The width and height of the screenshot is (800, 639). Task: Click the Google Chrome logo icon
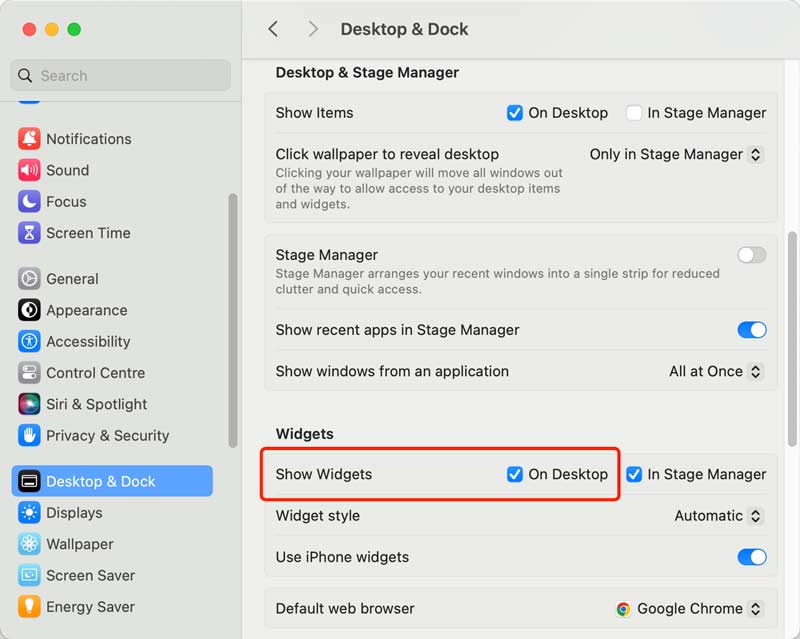623,609
